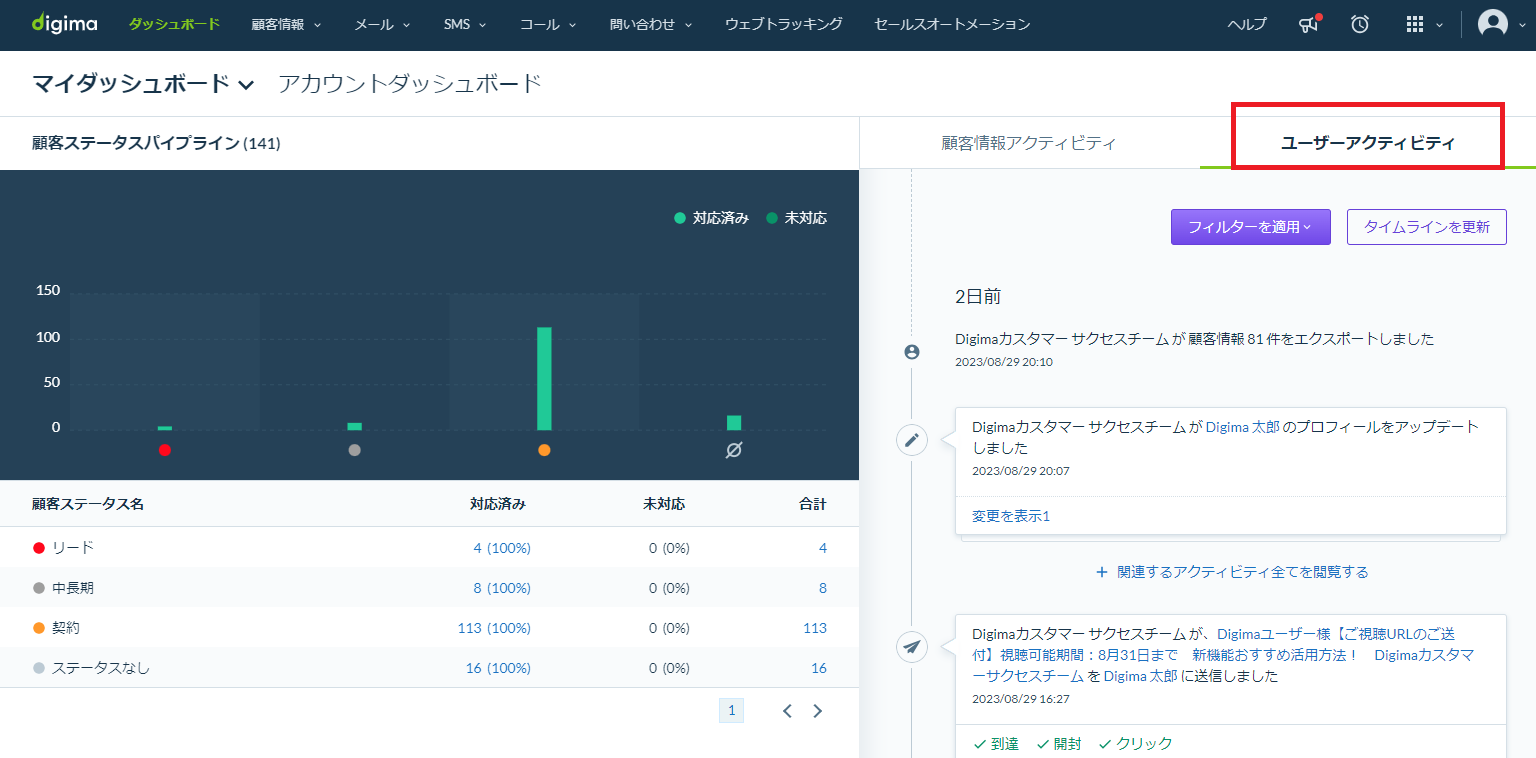This screenshot has height=758, width=1536.
Task: Open the apps grid icon
Action: pos(1415,24)
